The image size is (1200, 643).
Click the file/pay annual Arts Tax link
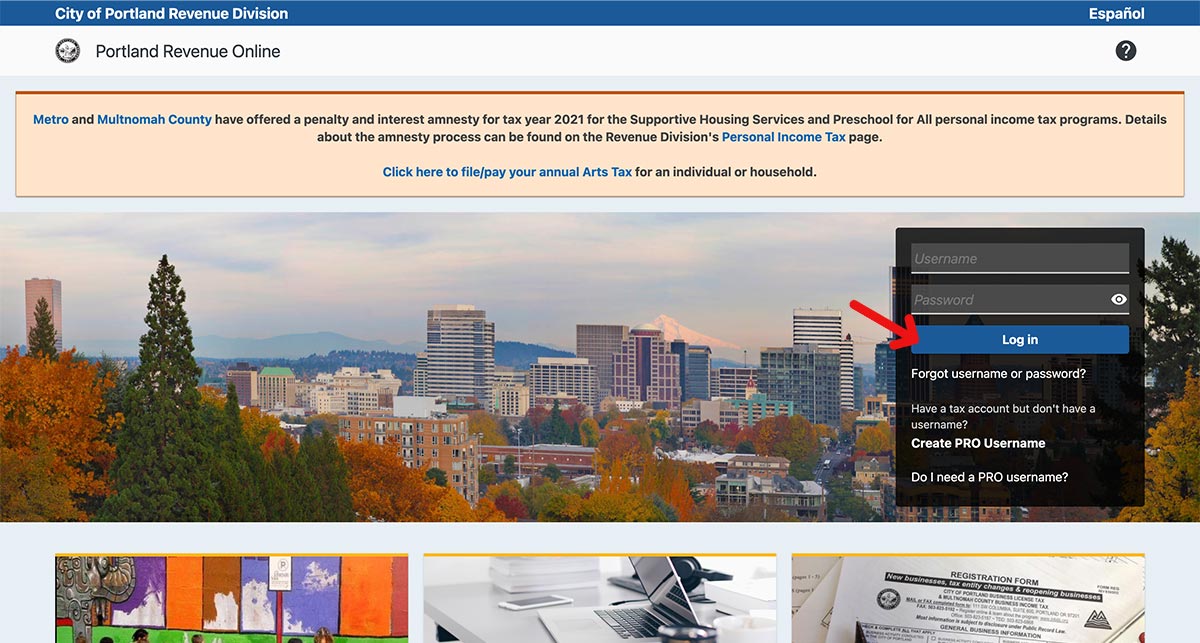(507, 172)
